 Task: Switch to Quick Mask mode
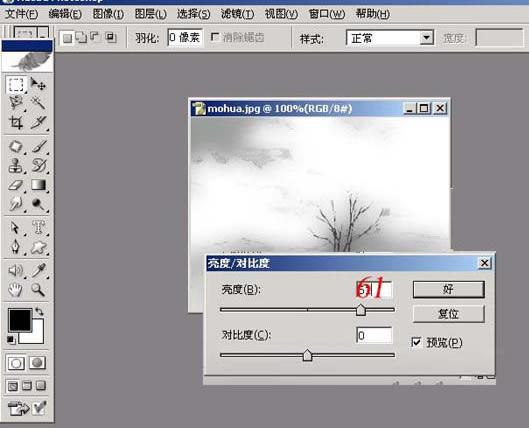(37, 363)
